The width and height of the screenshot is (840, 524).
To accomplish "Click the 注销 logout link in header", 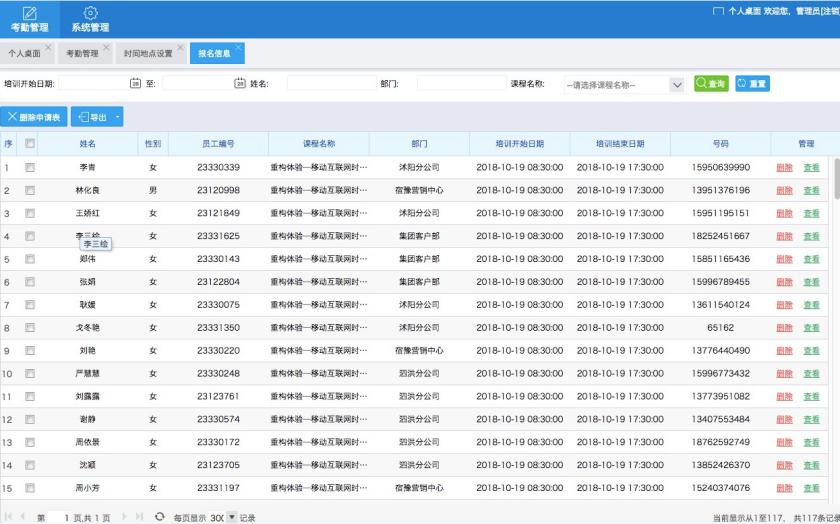I will [x=831, y=11].
